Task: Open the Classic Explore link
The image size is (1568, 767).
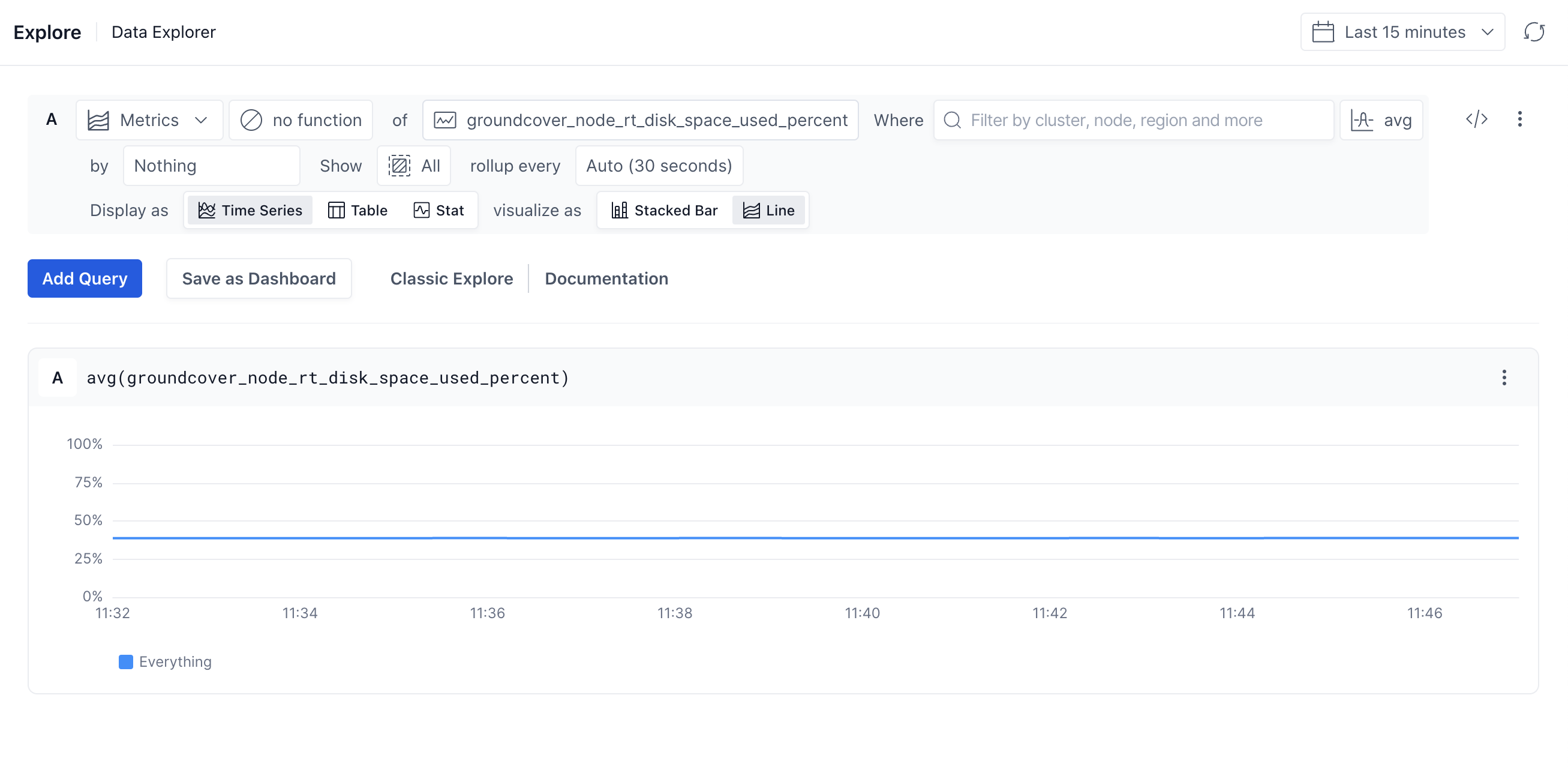Action: (451, 278)
